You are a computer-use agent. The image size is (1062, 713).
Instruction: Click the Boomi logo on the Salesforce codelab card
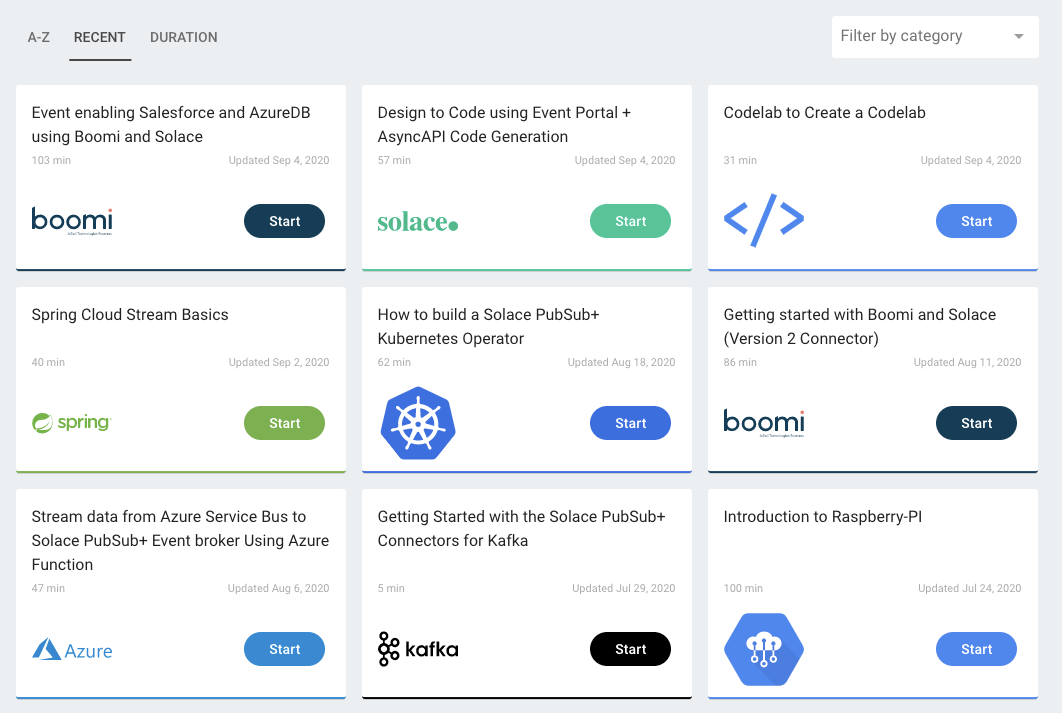(x=71, y=220)
